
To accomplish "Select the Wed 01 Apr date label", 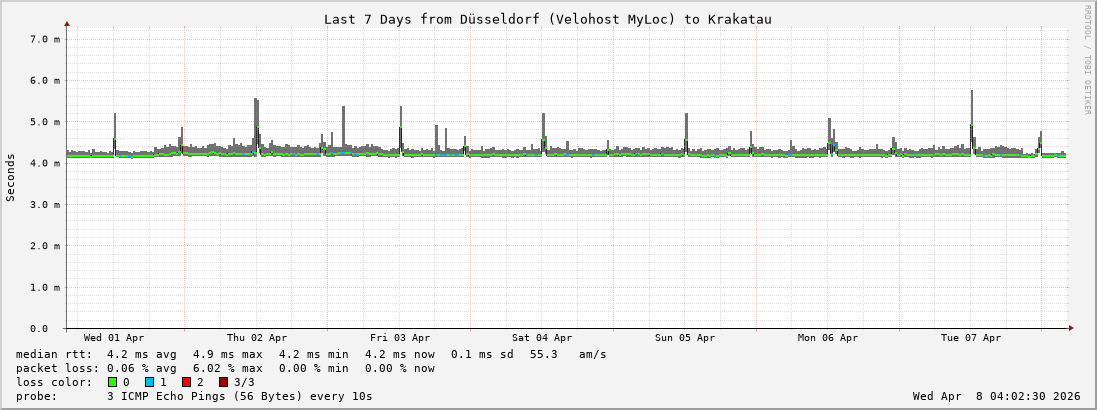I will [114, 338].
